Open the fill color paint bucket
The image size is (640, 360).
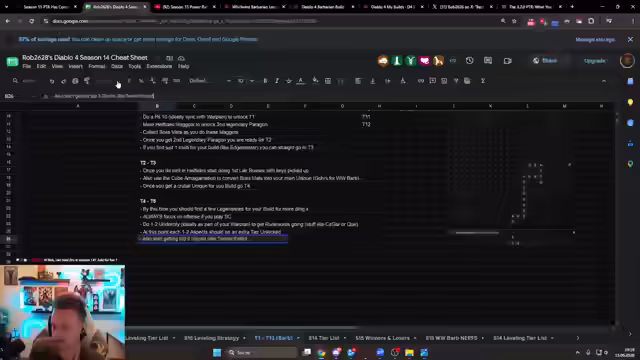point(315,81)
